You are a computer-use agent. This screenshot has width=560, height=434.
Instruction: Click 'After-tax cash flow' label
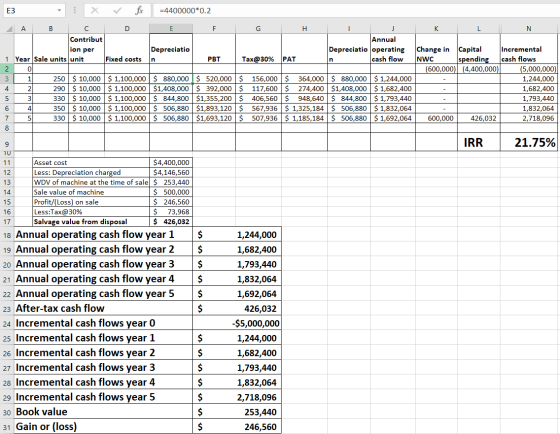coord(103,308)
